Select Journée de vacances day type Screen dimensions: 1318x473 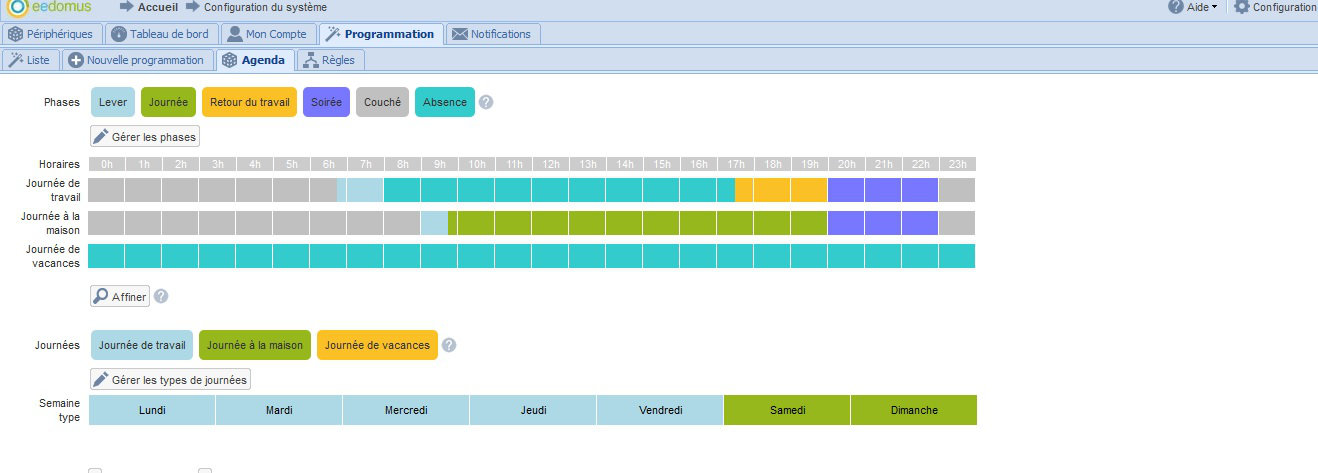377,345
